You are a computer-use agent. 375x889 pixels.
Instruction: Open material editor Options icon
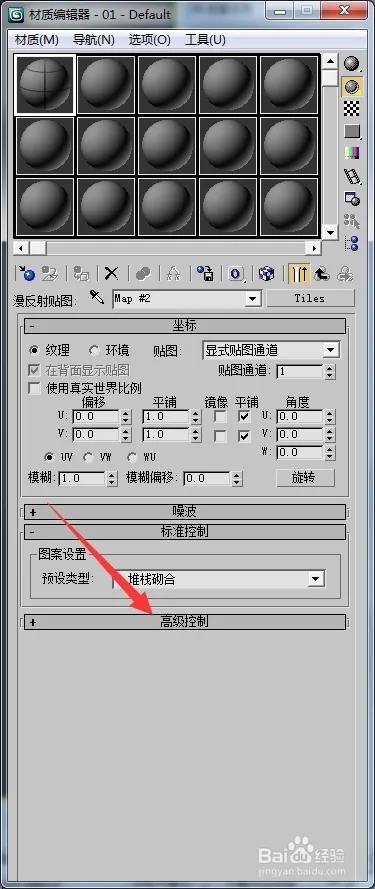352,198
